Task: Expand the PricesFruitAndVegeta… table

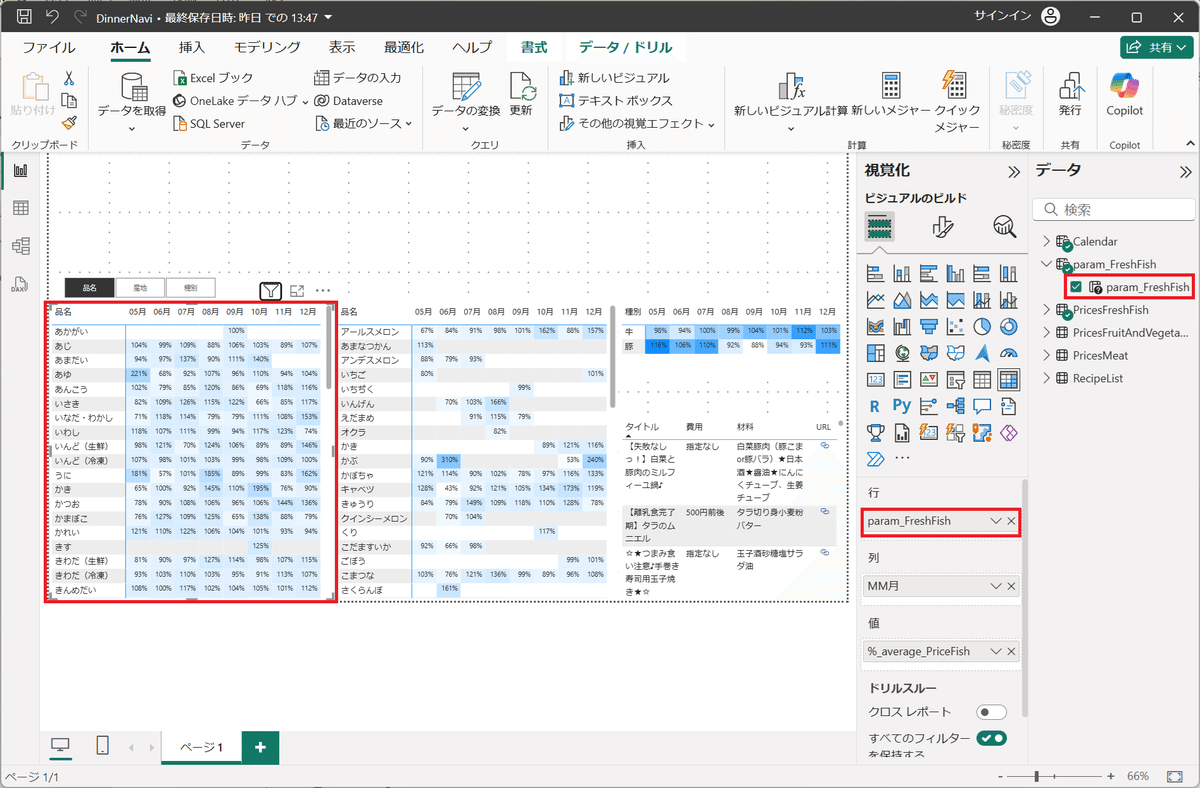Action: click(x=1047, y=332)
